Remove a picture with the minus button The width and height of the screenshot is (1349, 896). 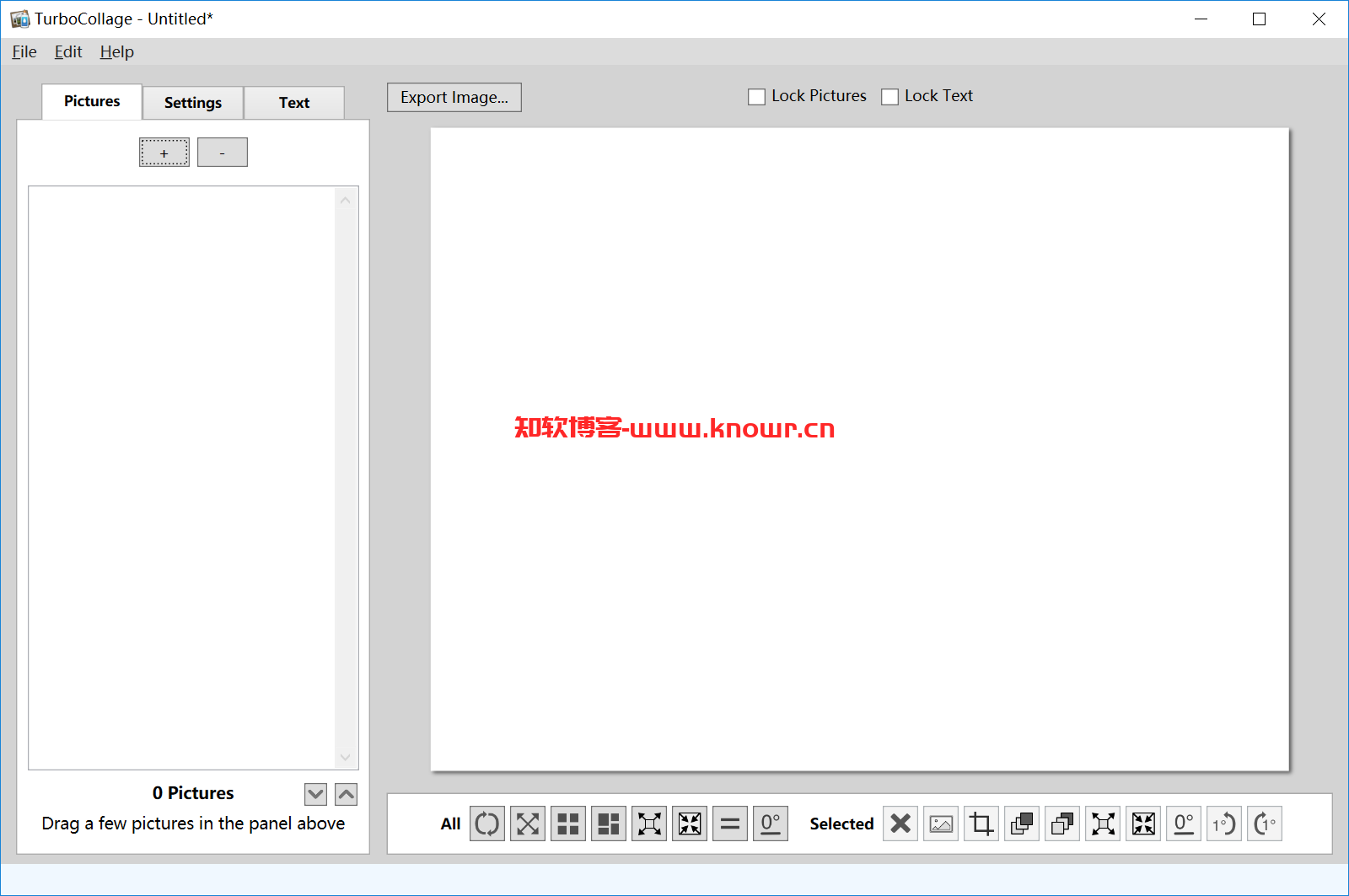tap(223, 153)
